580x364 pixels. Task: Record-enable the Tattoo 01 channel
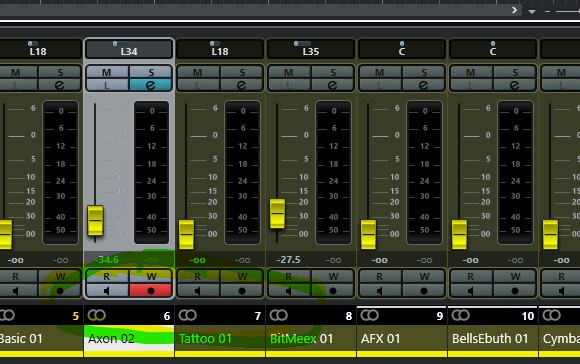point(242,291)
